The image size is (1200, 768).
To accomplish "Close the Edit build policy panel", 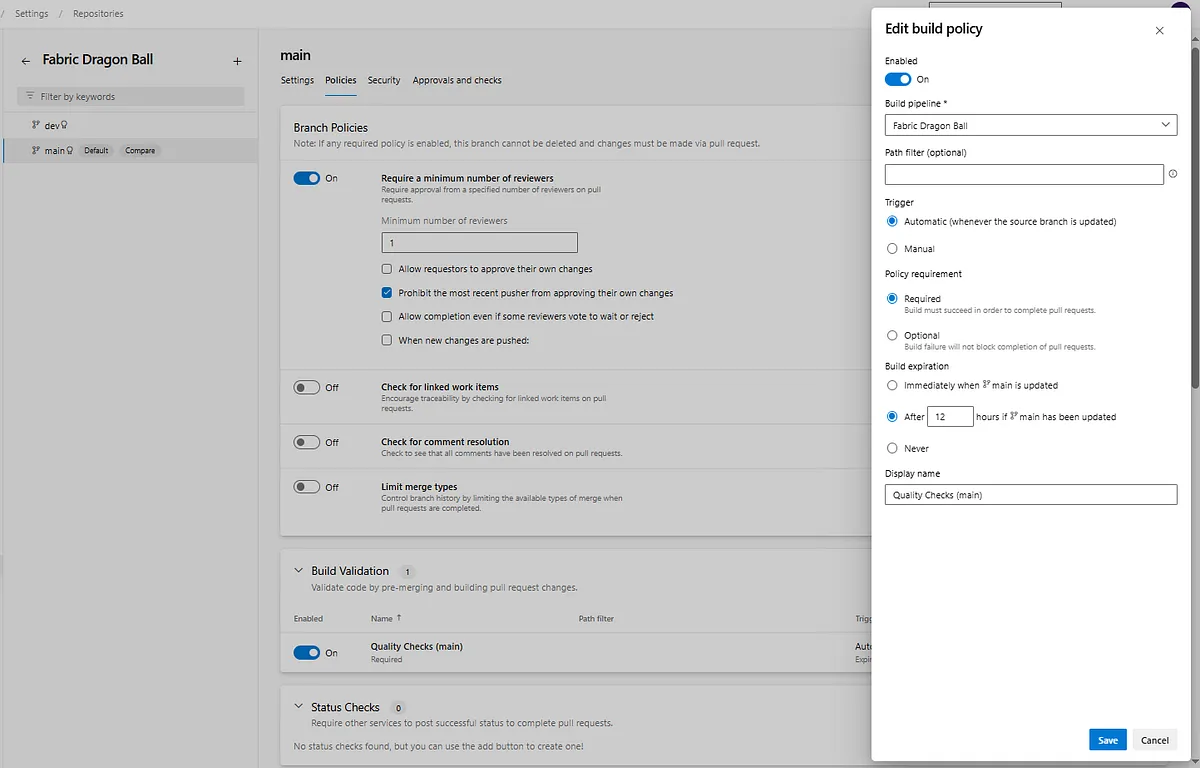I will [x=1159, y=30].
